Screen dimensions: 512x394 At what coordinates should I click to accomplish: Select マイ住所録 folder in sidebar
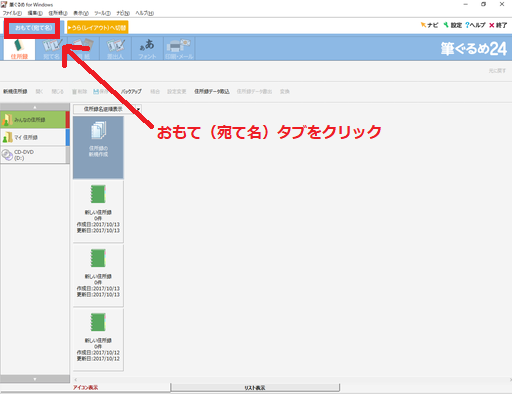(34, 137)
